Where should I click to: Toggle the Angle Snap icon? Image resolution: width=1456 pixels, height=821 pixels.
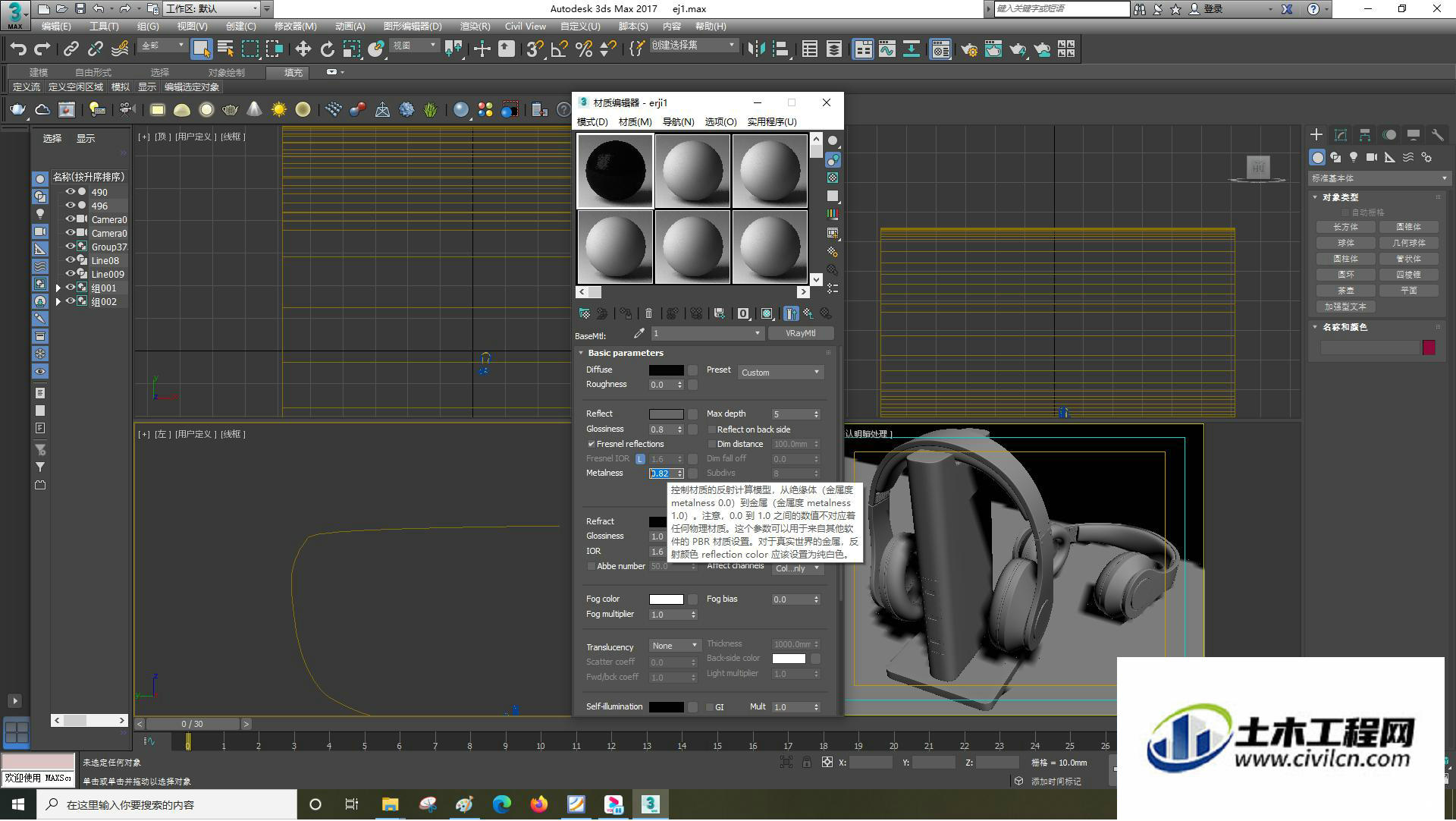click(560, 49)
